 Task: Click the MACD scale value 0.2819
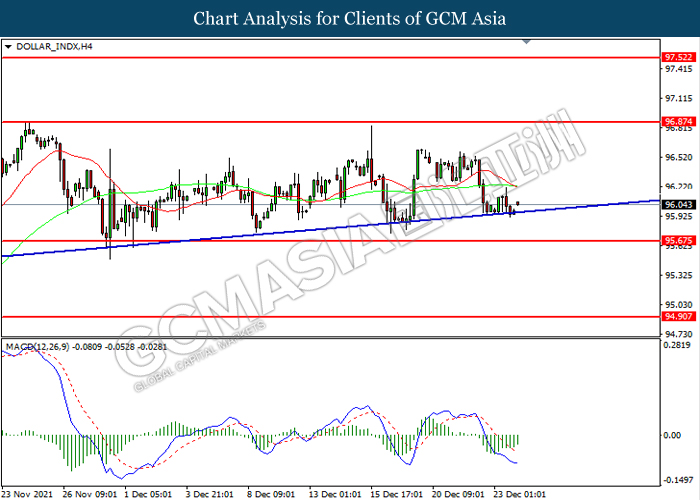click(677, 345)
